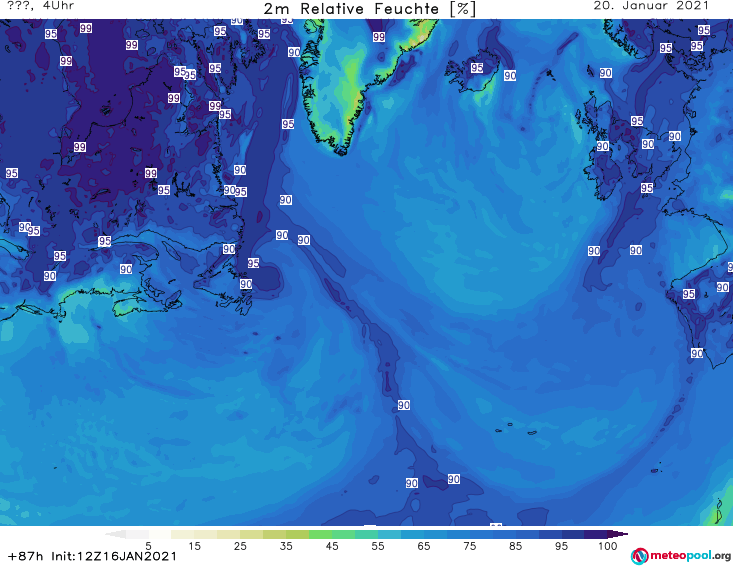Click the title '2m Relative Feuchte [%]'
This screenshot has width=733, height=566.
[x=370, y=9]
